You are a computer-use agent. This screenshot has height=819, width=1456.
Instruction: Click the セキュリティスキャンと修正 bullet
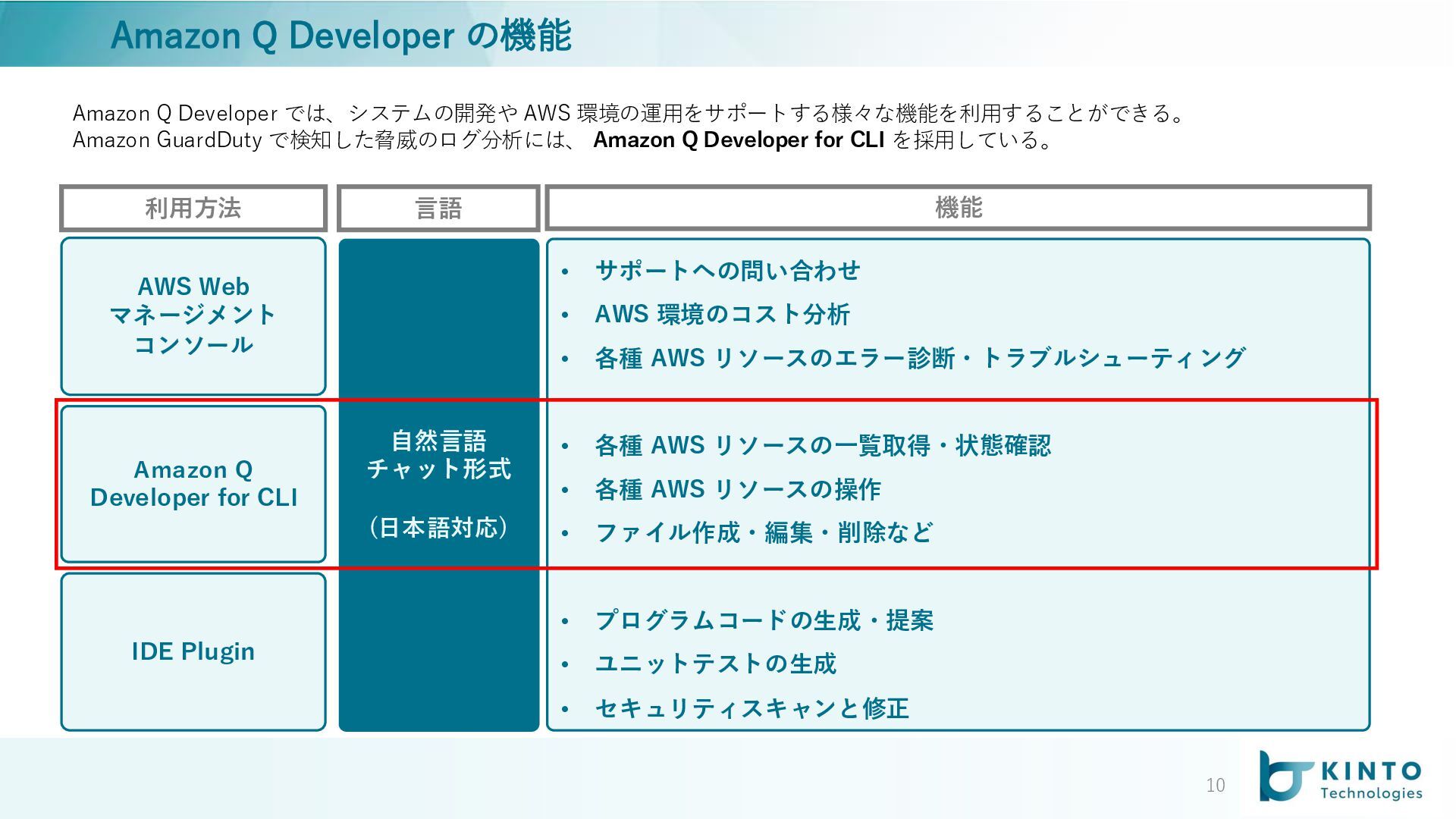point(752,708)
